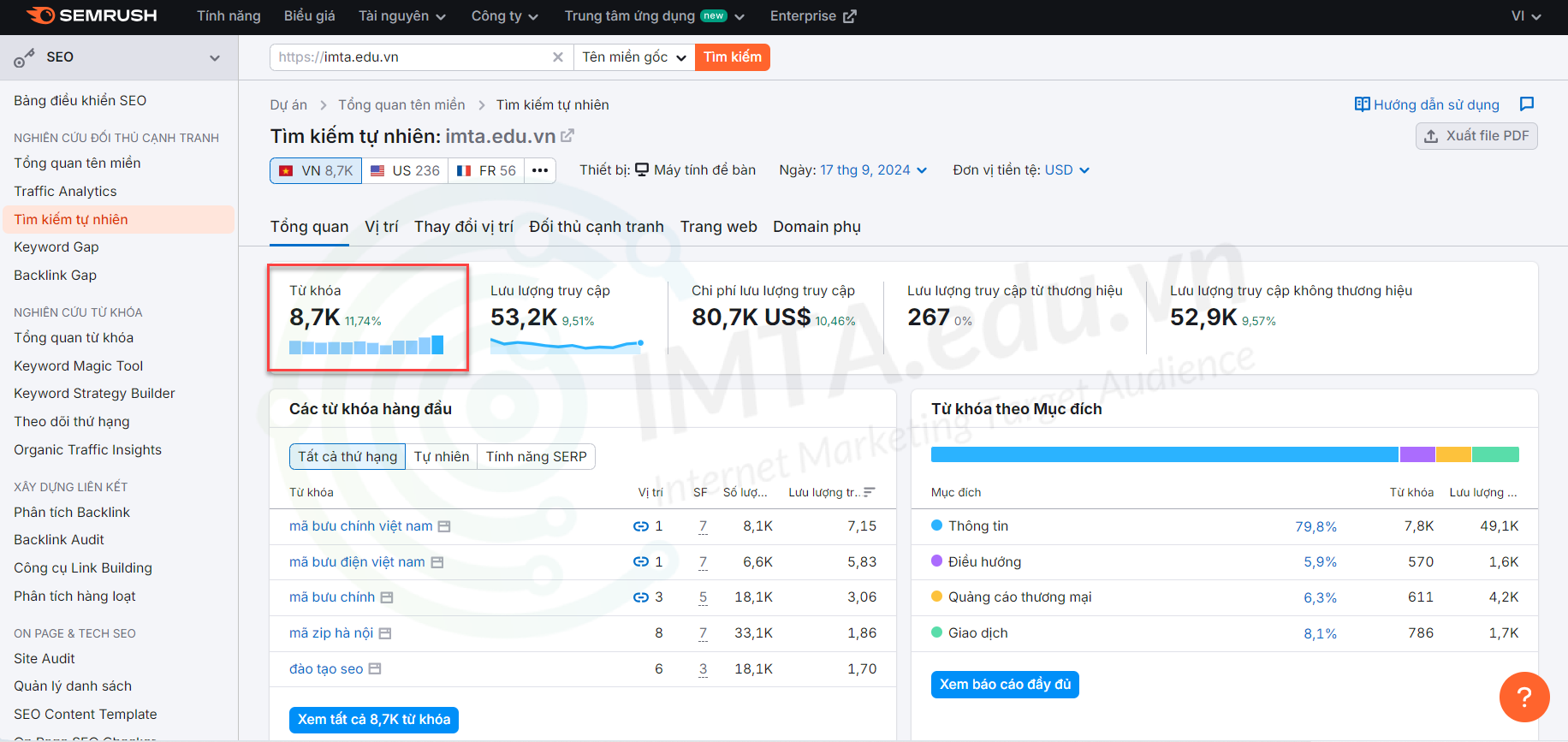Click SERP icon beside mã zip hà nội
The image size is (1568, 742).
(385, 633)
